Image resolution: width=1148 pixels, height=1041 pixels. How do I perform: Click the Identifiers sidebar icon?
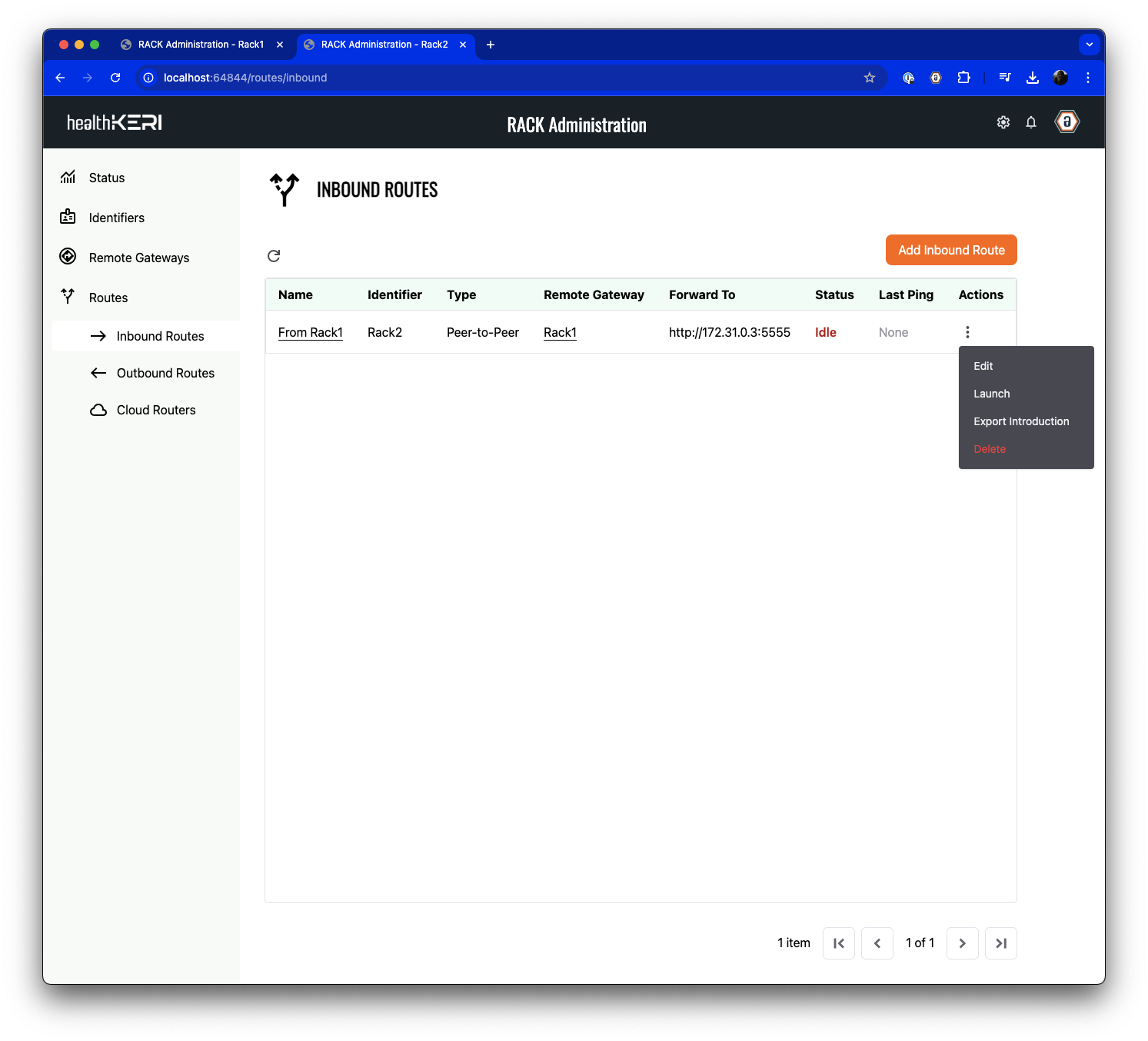[x=68, y=217]
